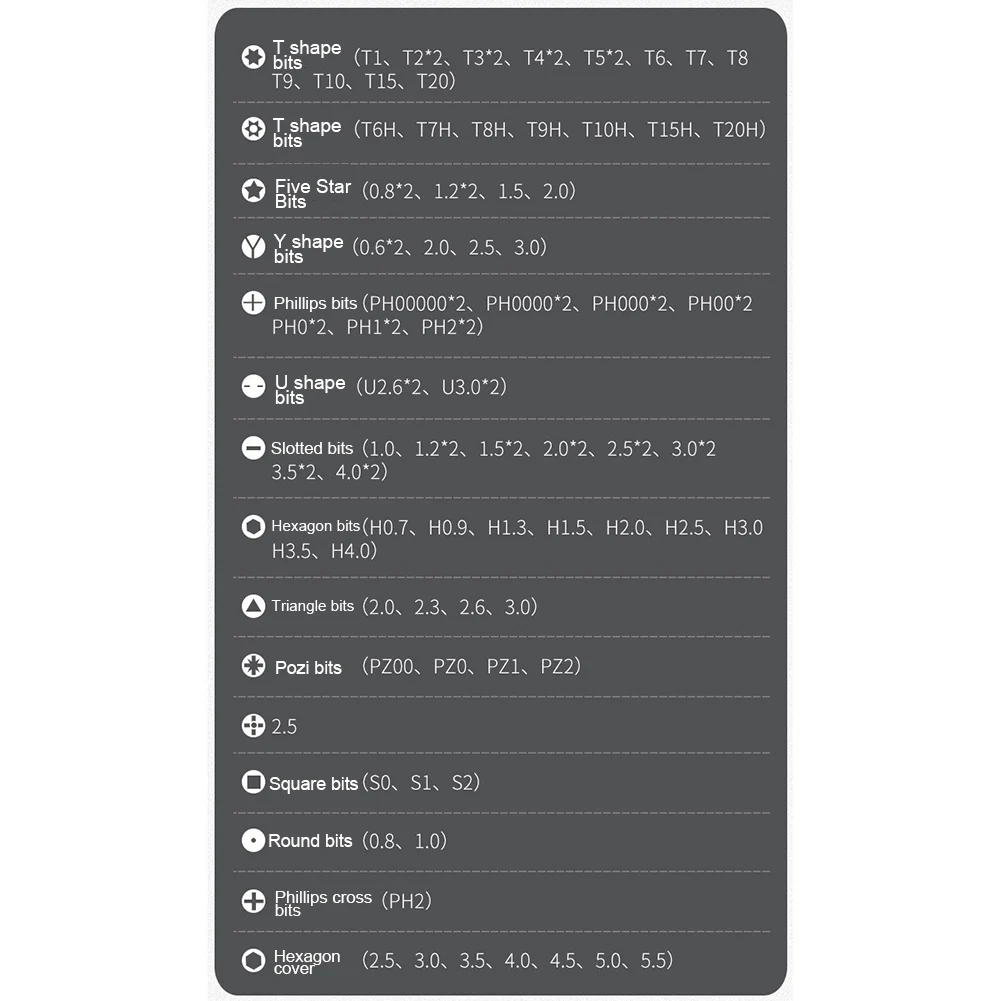
Task: Select the Slotted bits minus icon
Action: click(253, 448)
